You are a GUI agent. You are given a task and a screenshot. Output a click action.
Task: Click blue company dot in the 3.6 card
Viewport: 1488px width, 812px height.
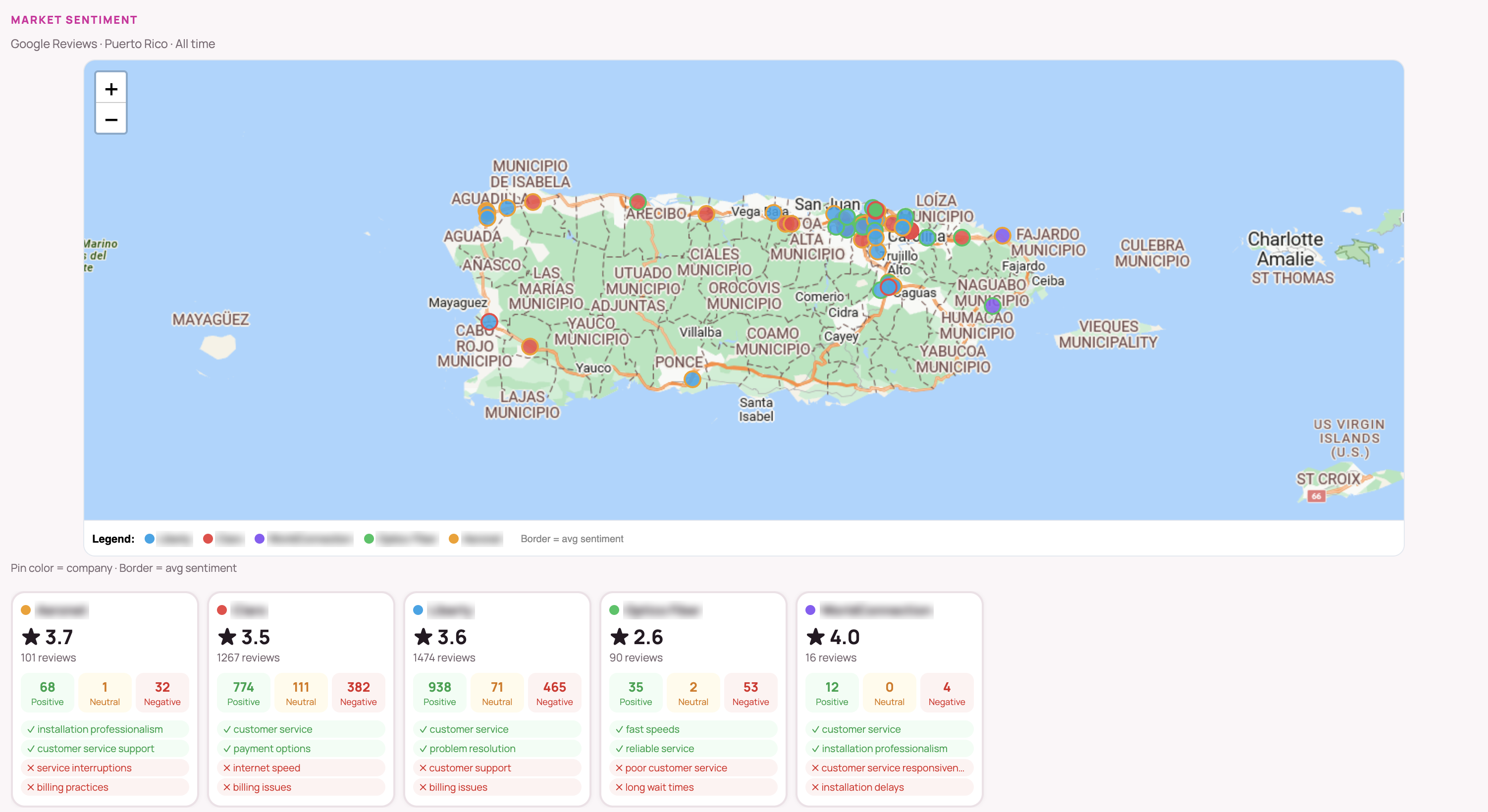(x=418, y=610)
